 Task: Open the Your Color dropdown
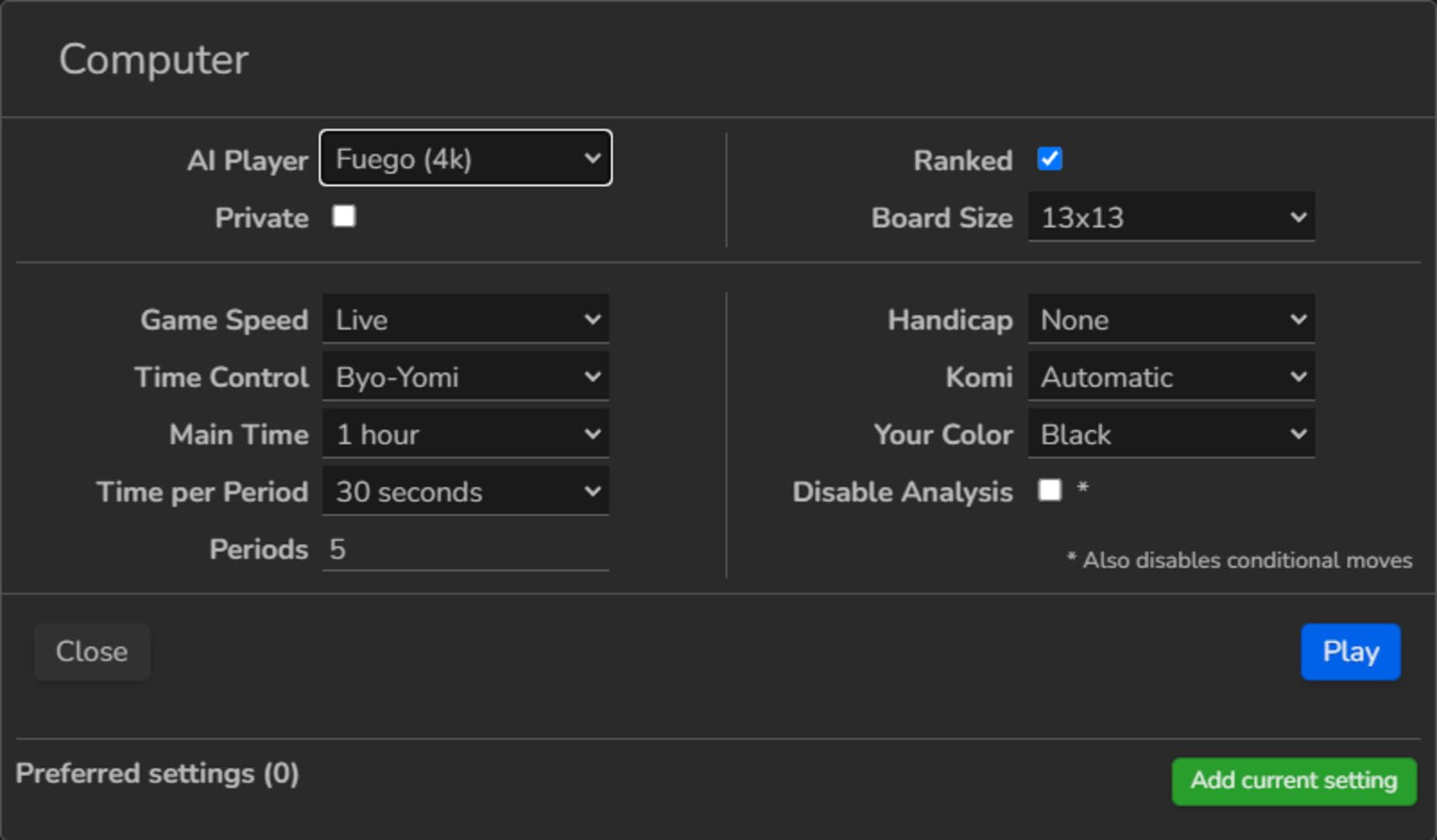[1170, 434]
